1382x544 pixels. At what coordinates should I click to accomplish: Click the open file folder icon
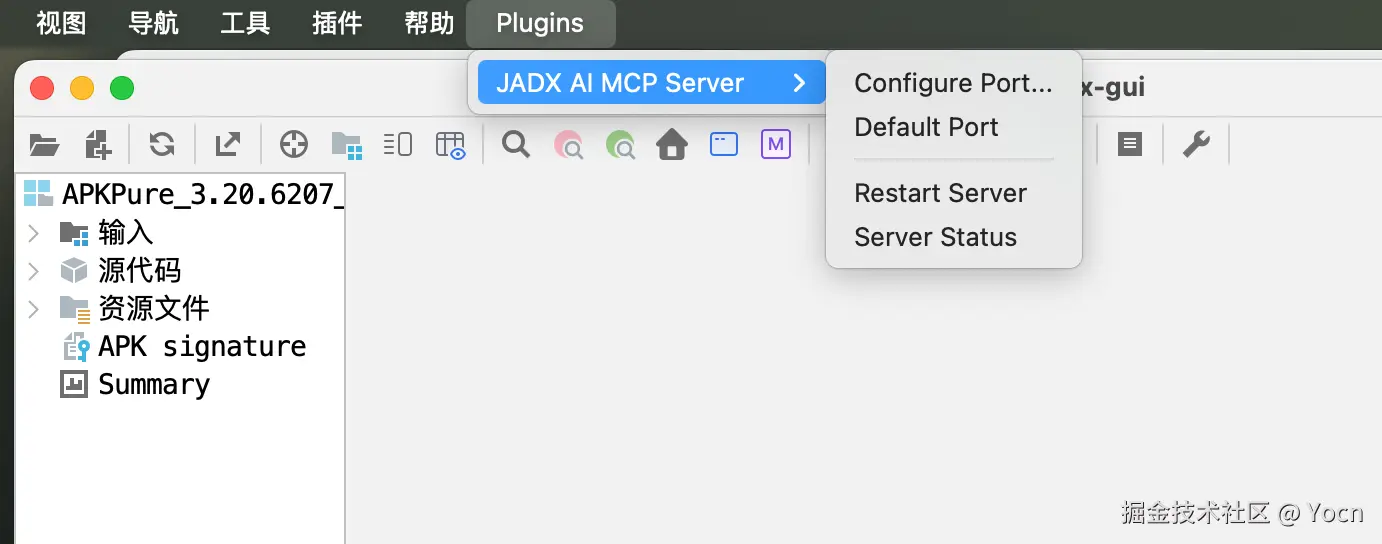pos(44,145)
